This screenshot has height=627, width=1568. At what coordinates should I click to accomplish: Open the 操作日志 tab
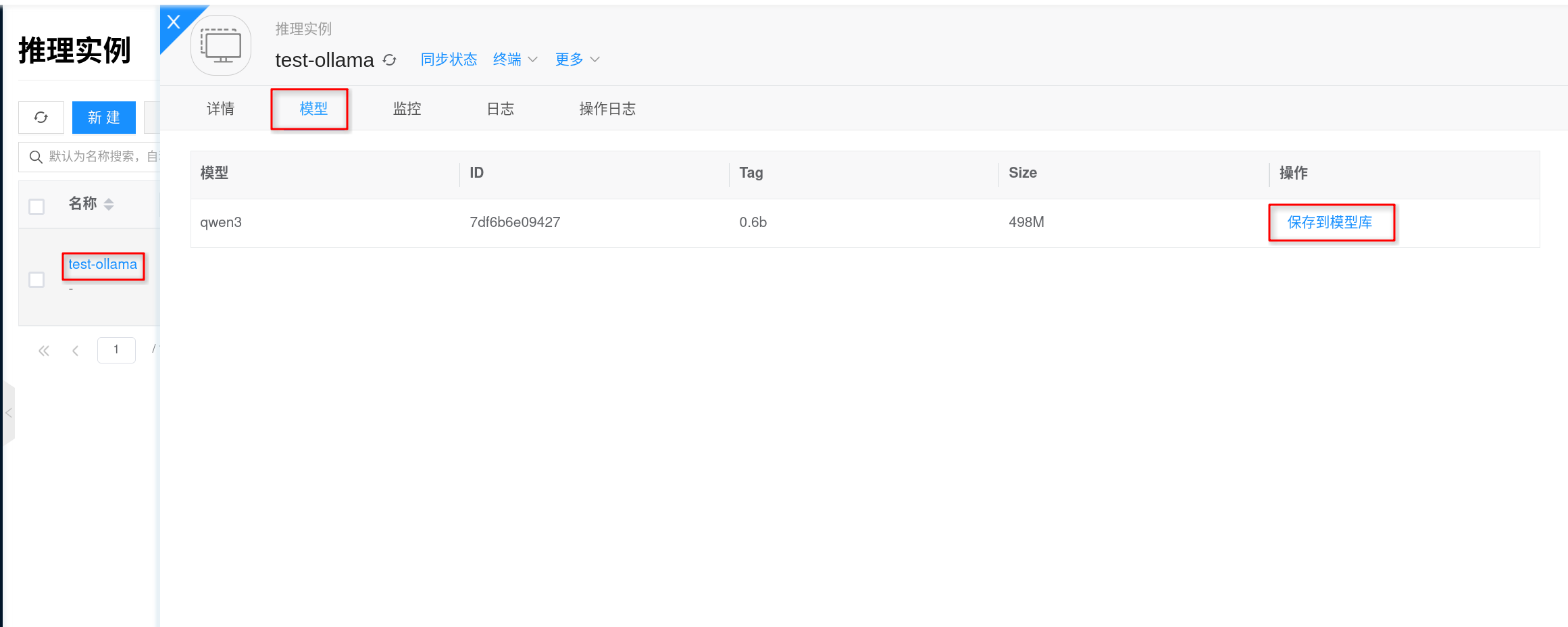tap(607, 109)
